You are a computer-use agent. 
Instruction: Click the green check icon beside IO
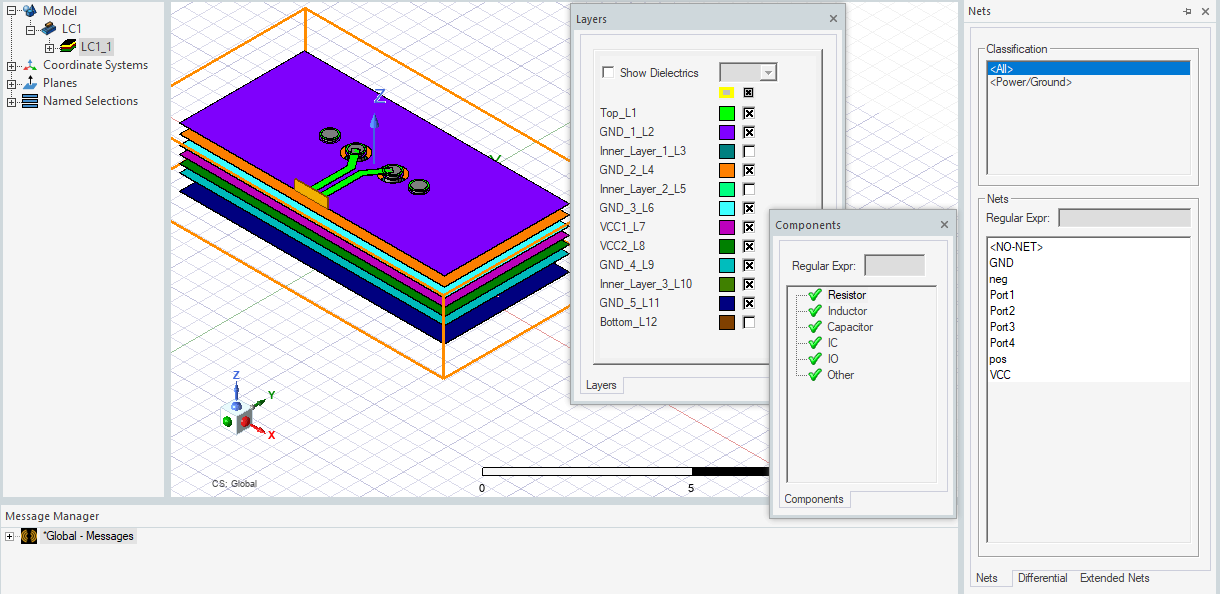tap(815, 359)
